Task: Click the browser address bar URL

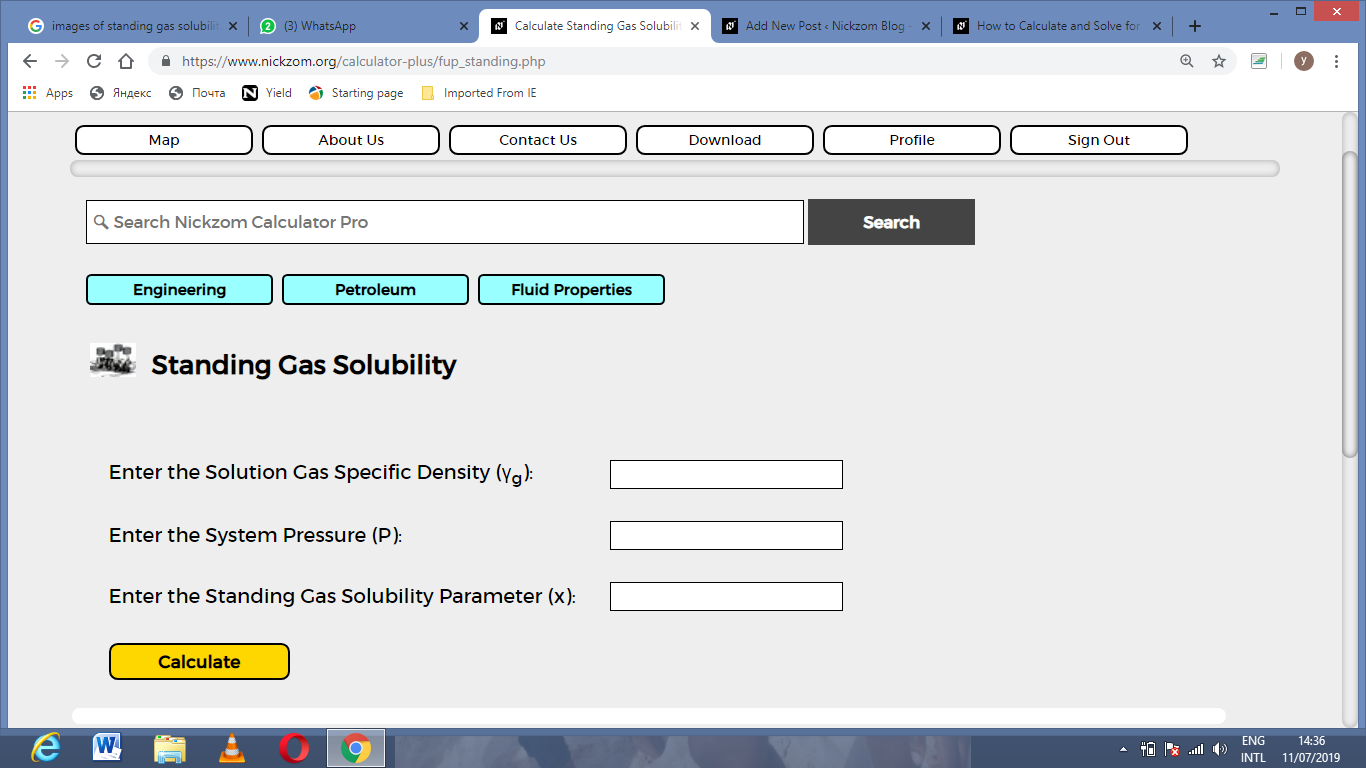Action: click(364, 61)
